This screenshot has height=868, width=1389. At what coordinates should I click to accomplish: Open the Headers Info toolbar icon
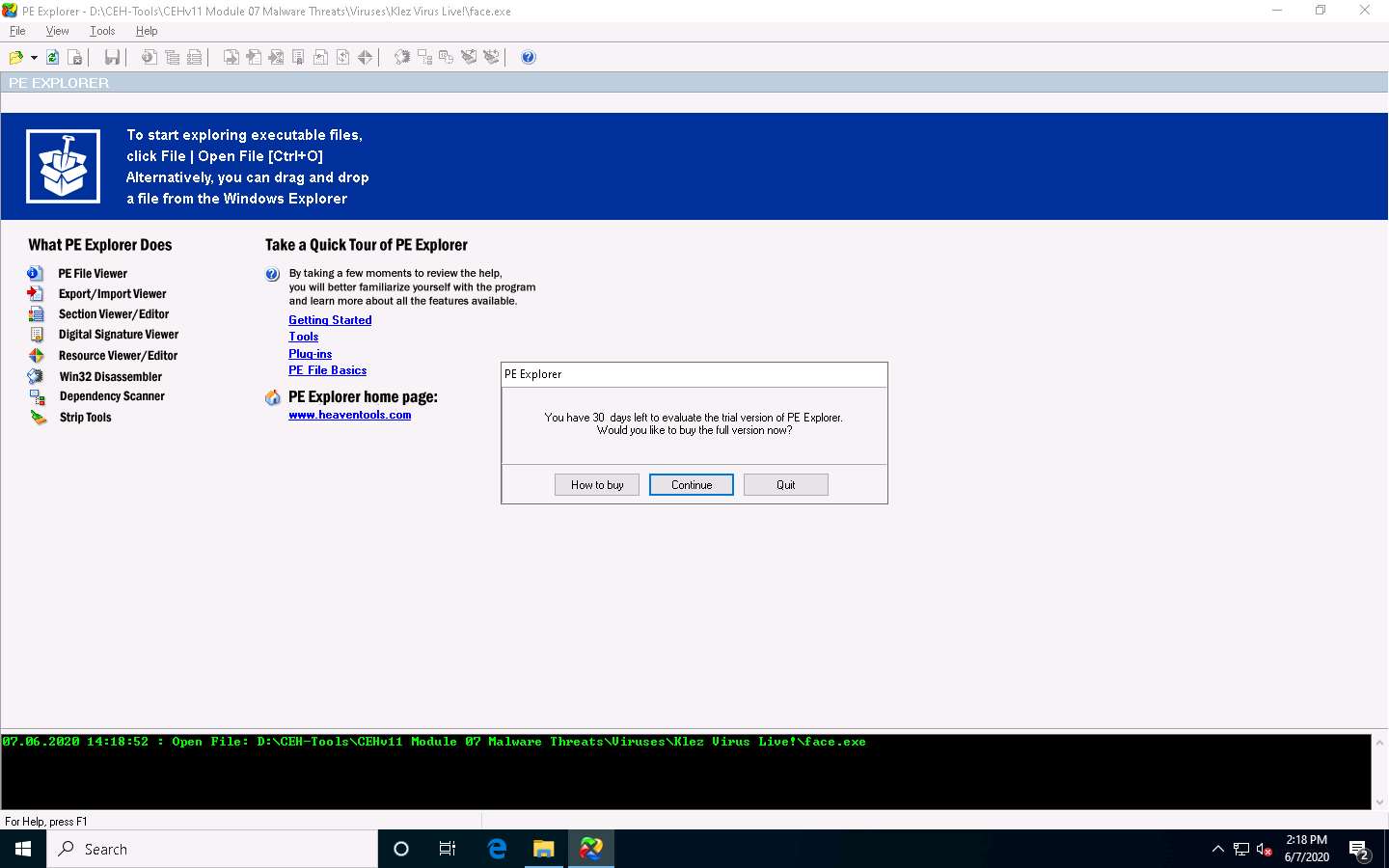(149, 57)
